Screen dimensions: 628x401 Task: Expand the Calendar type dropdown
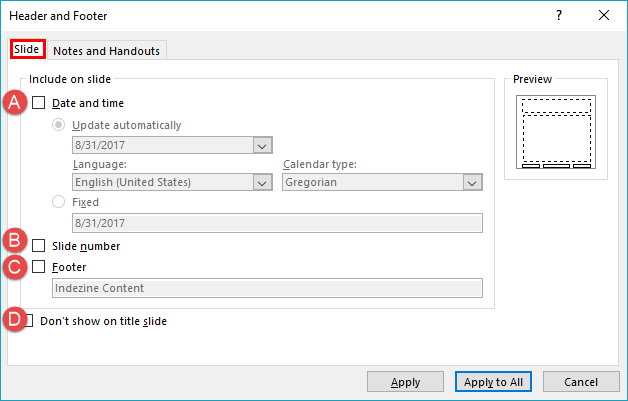[x=472, y=183]
